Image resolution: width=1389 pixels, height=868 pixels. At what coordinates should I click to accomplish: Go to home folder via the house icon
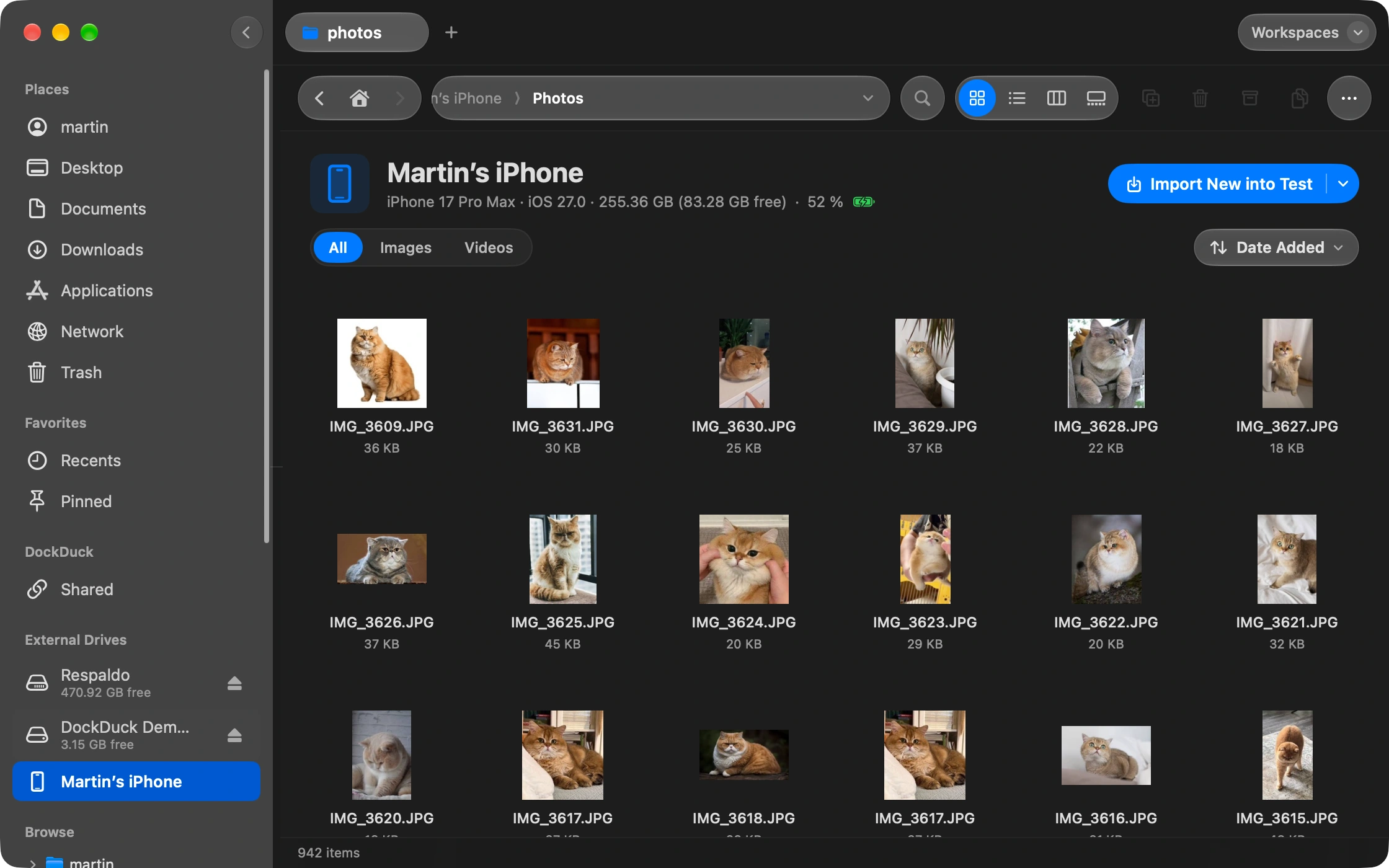click(x=359, y=98)
